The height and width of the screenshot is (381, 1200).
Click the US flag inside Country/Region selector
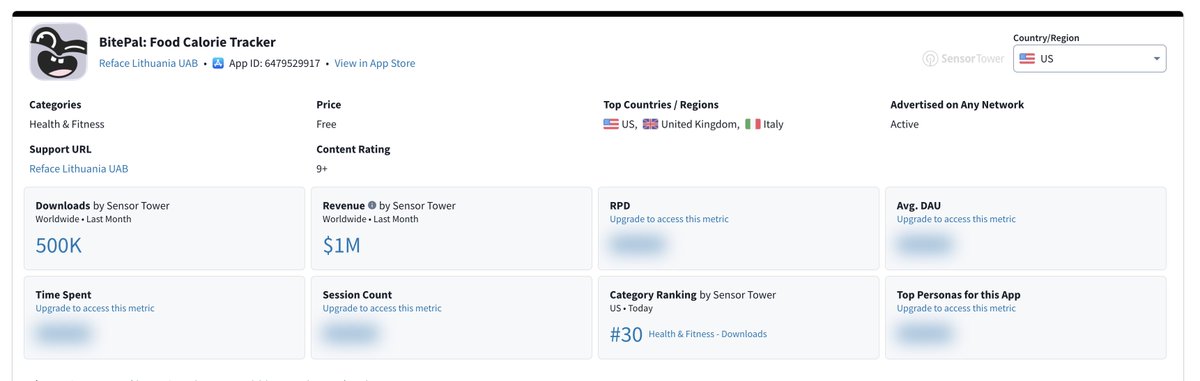point(1026,59)
